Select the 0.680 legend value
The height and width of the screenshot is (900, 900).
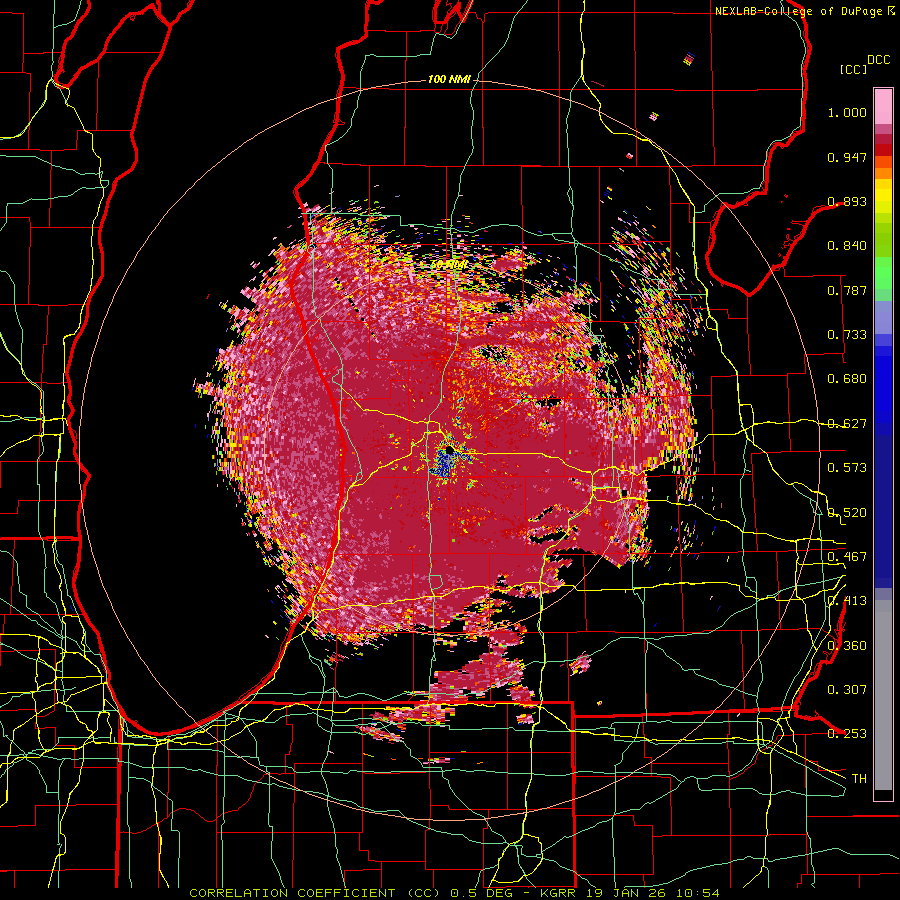pyautogui.click(x=847, y=379)
